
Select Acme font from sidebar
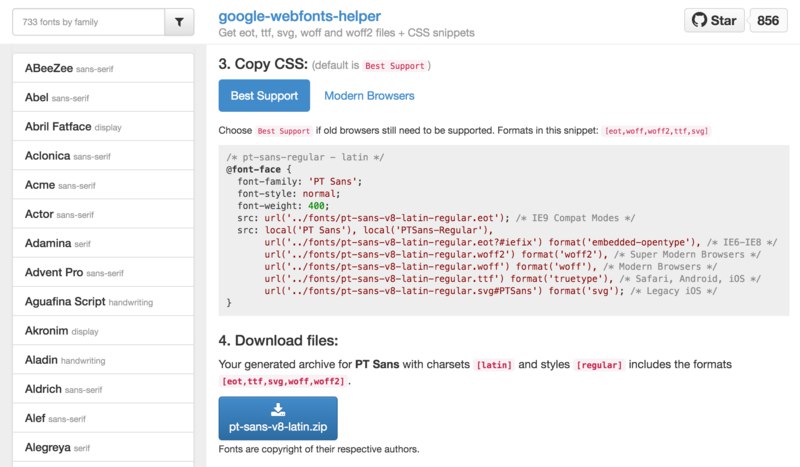(x=103, y=184)
